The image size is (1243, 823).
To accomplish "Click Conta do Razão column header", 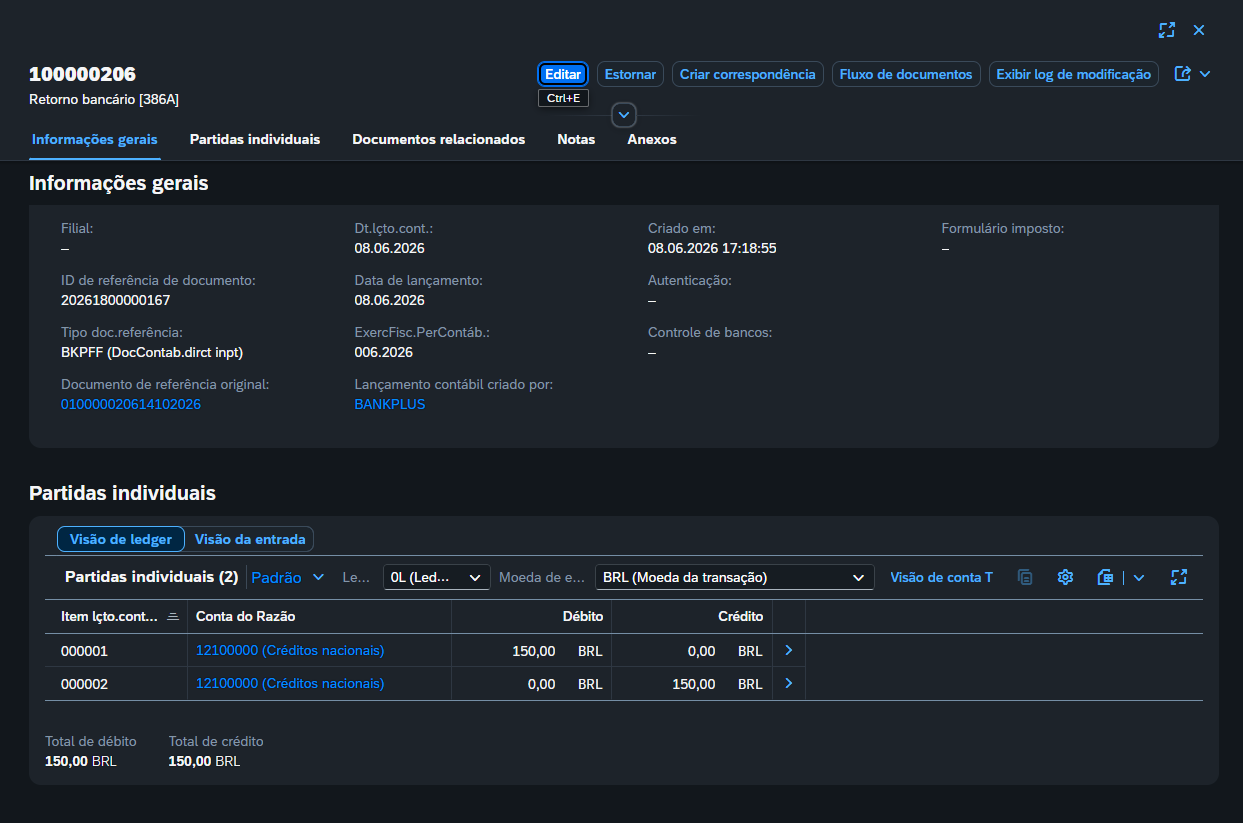I will click(x=320, y=616).
